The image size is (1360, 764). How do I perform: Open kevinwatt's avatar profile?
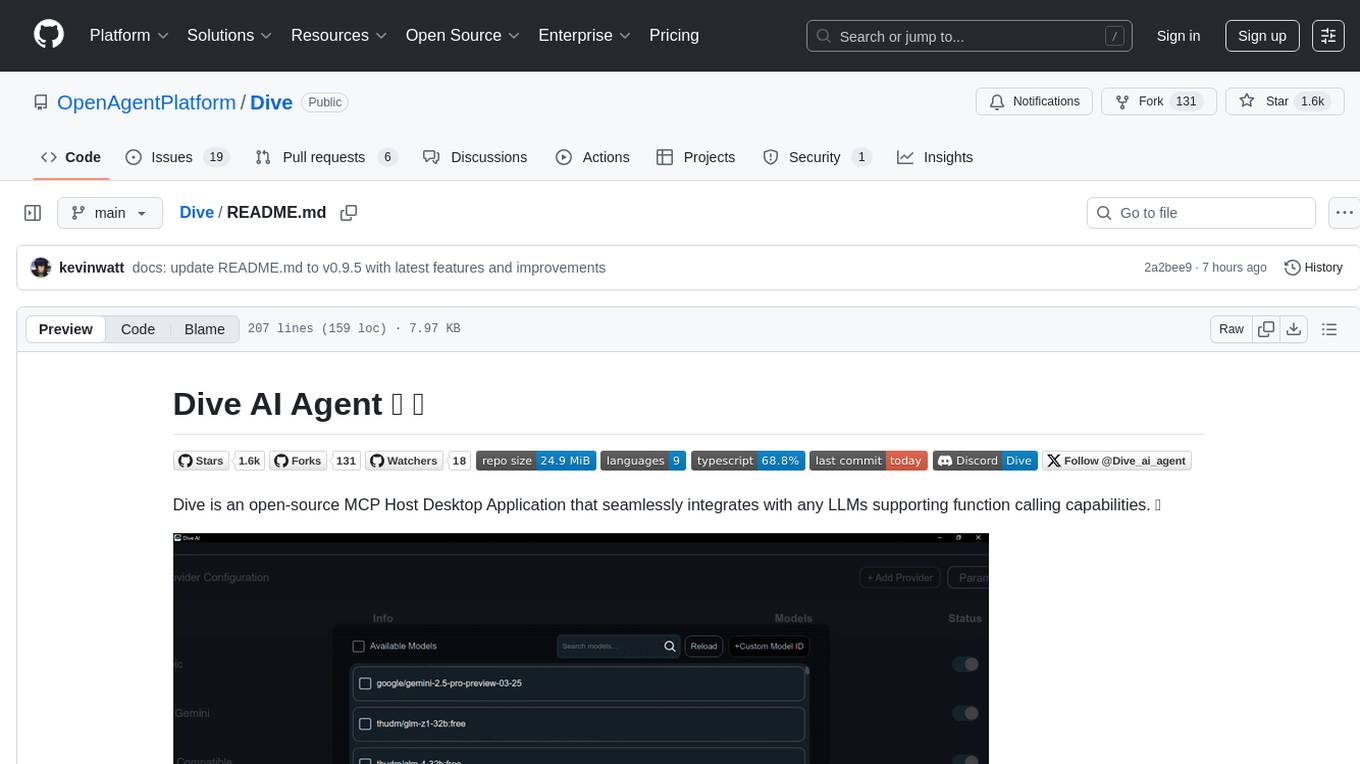41,268
